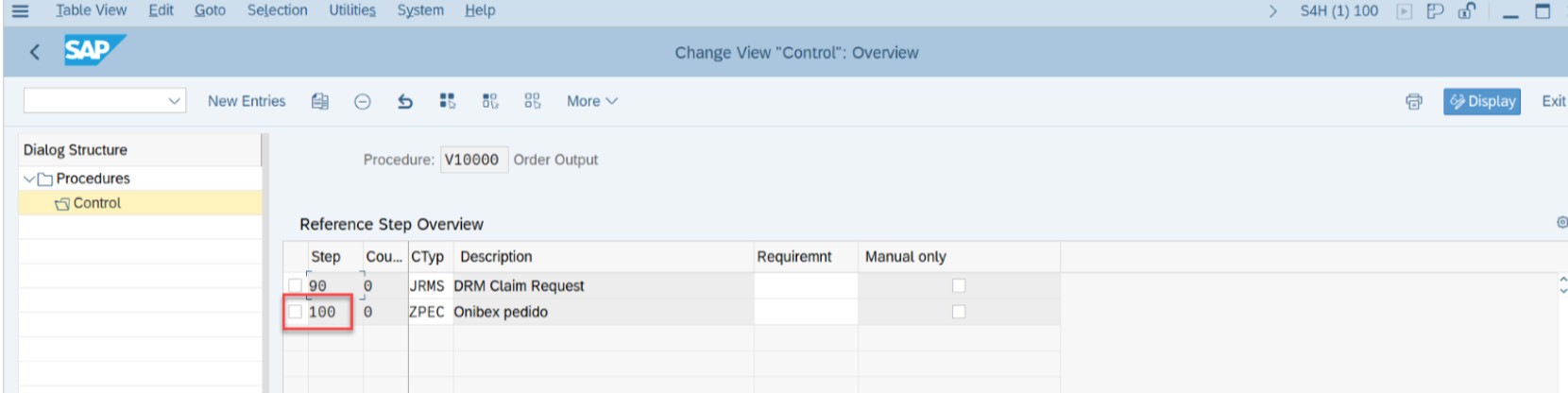Click the Select All icon
The image size is (1568, 393).
(448, 101)
